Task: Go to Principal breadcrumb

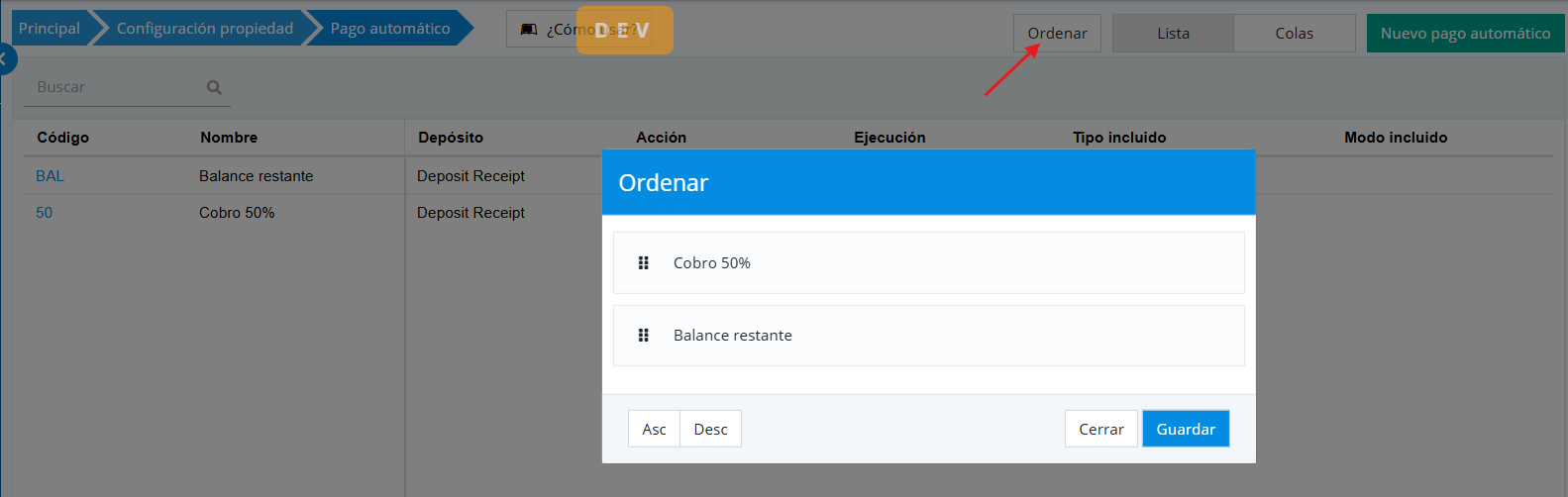Action: tap(49, 29)
